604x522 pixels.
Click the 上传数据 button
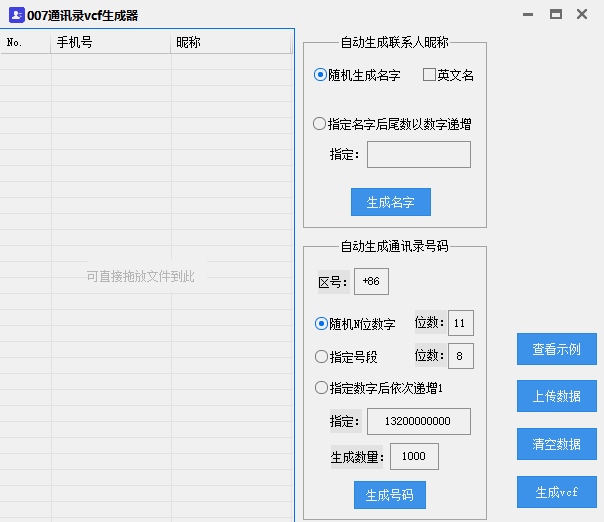[557, 396]
